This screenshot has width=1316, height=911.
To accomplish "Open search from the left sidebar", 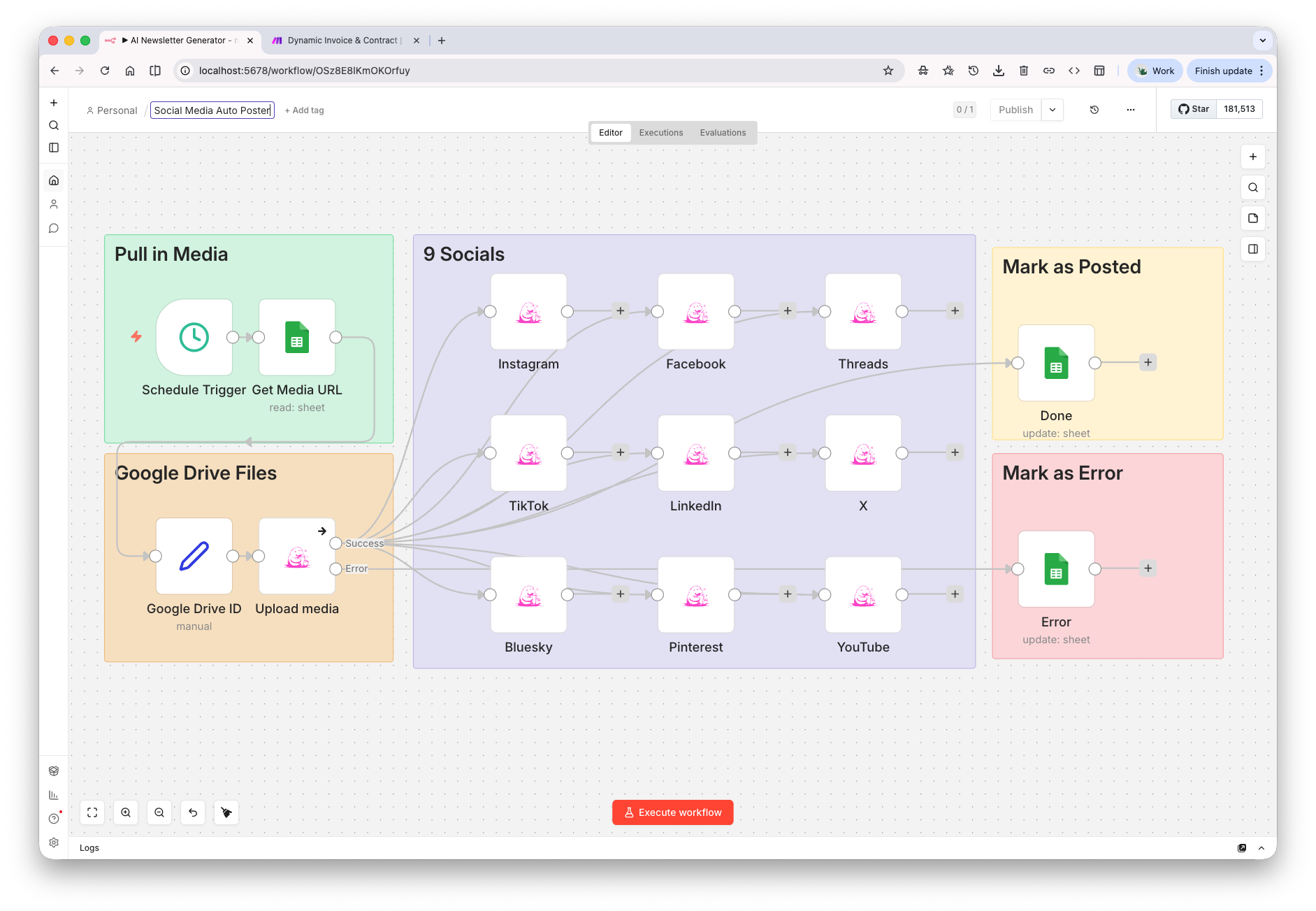I will [x=54, y=125].
